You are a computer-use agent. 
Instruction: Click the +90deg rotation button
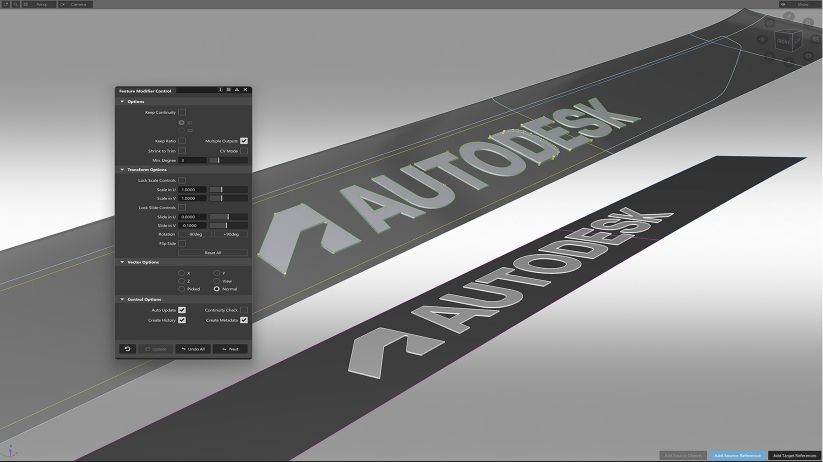(231, 234)
